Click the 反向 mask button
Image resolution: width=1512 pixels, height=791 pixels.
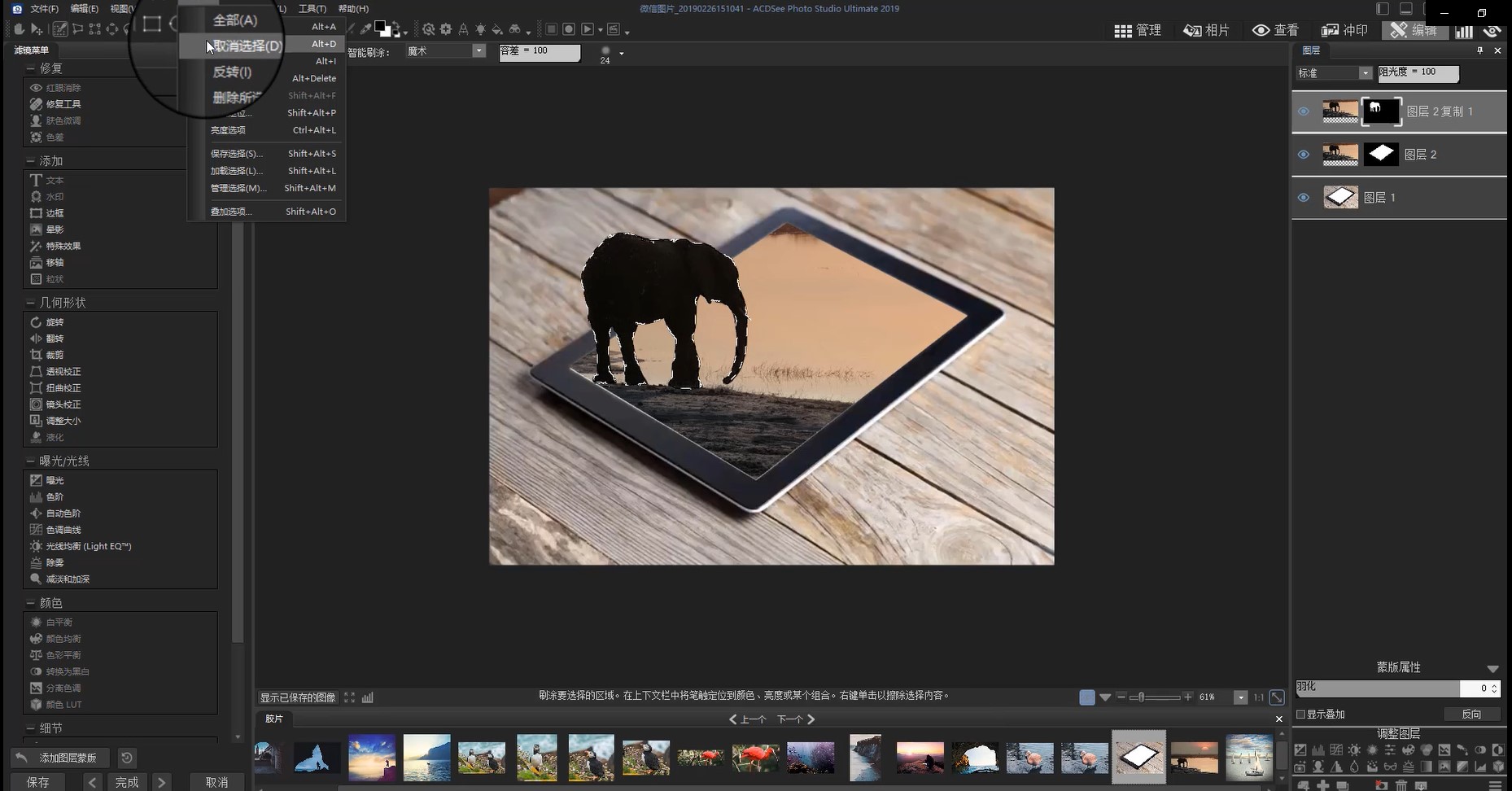click(x=1471, y=715)
